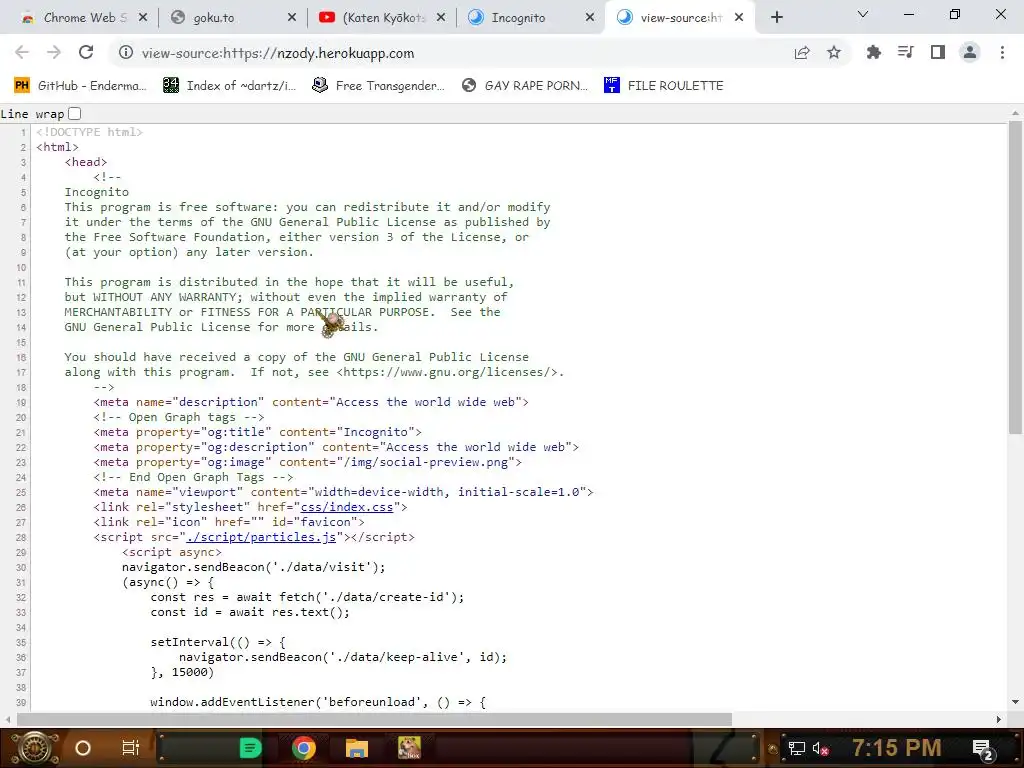Follow the ./script/particles.js link
The height and width of the screenshot is (768, 1024).
[x=261, y=537]
